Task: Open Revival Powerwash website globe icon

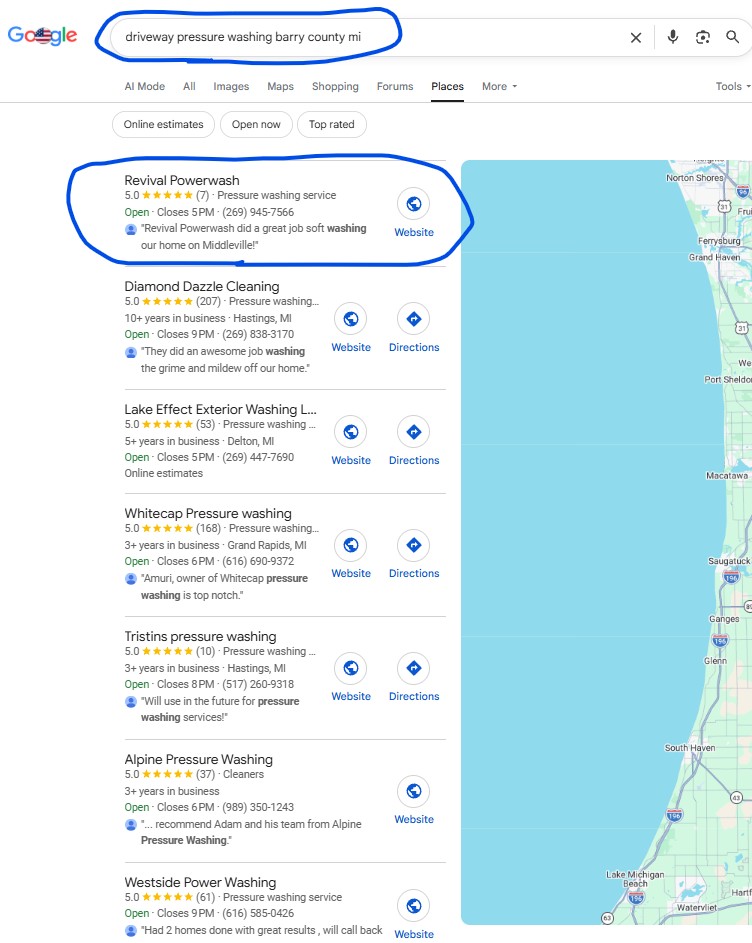Action: (413, 204)
